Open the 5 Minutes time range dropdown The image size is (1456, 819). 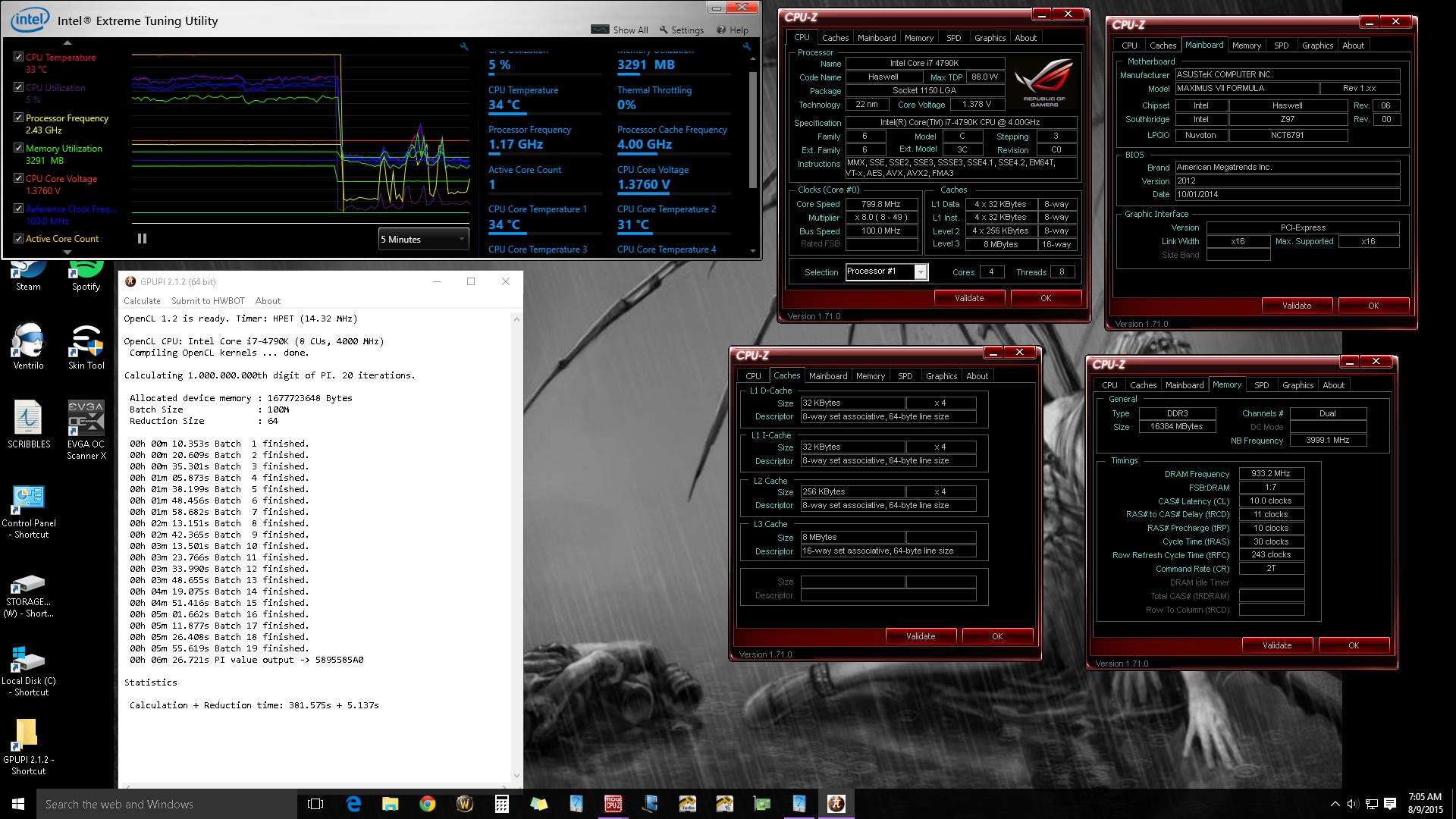click(423, 239)
